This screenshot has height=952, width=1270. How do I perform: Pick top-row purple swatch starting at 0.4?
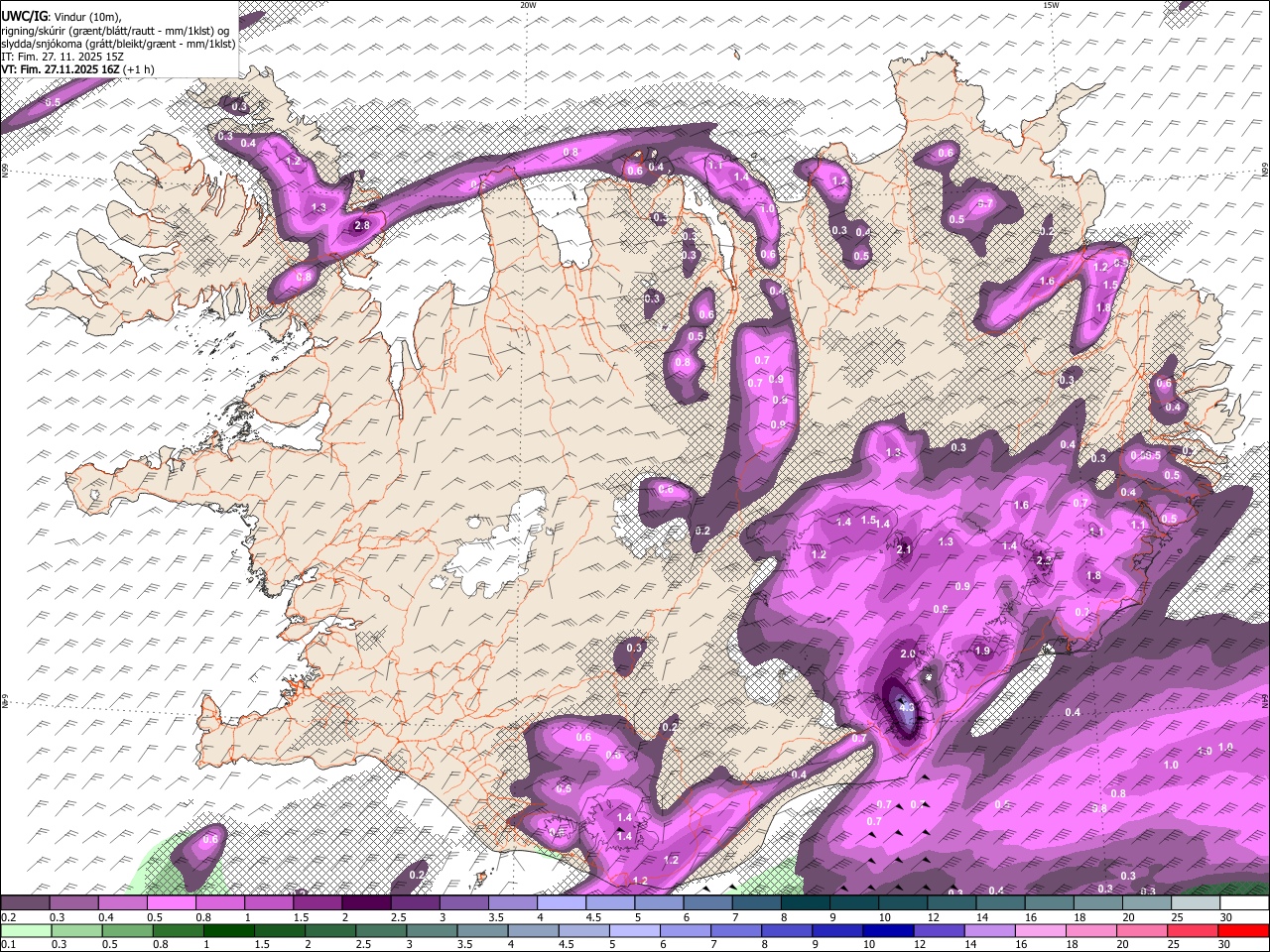[122, 903]
